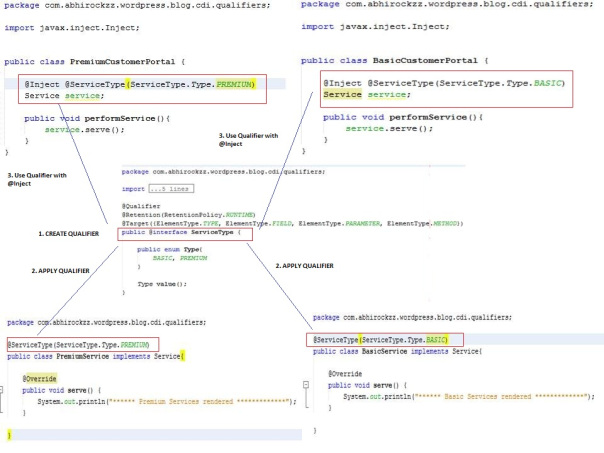Click @Override in the BasicService class
Image resolution: width=604 pixels, height=453 pixels.
[x=345, y=374]
